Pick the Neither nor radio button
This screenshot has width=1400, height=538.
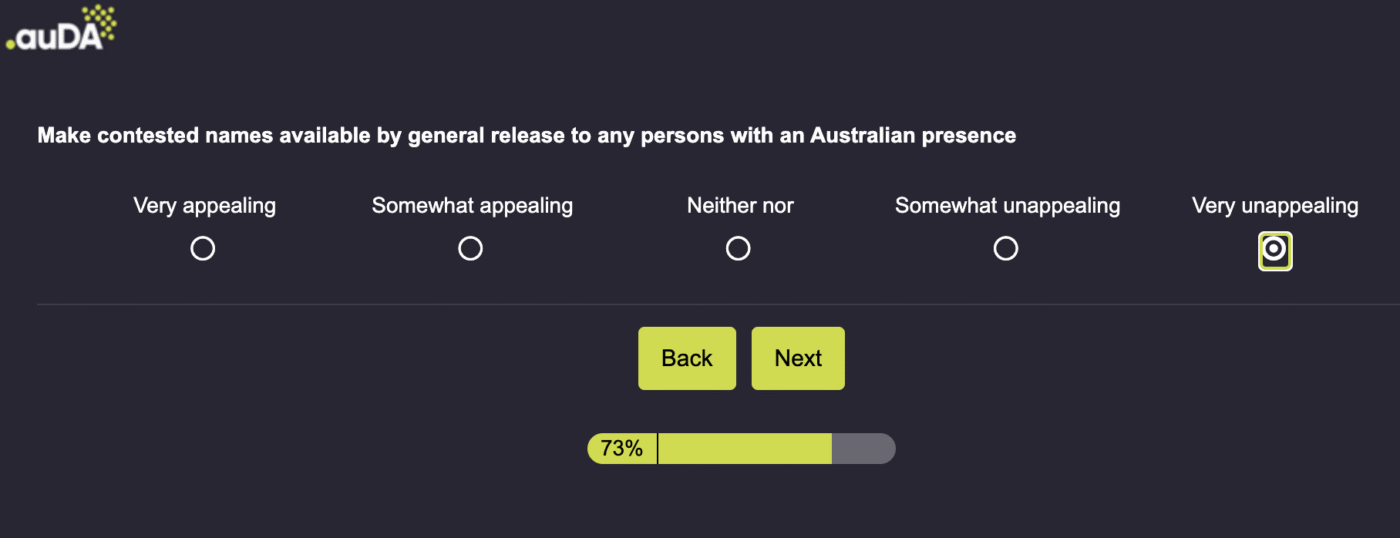coord(738,249)
